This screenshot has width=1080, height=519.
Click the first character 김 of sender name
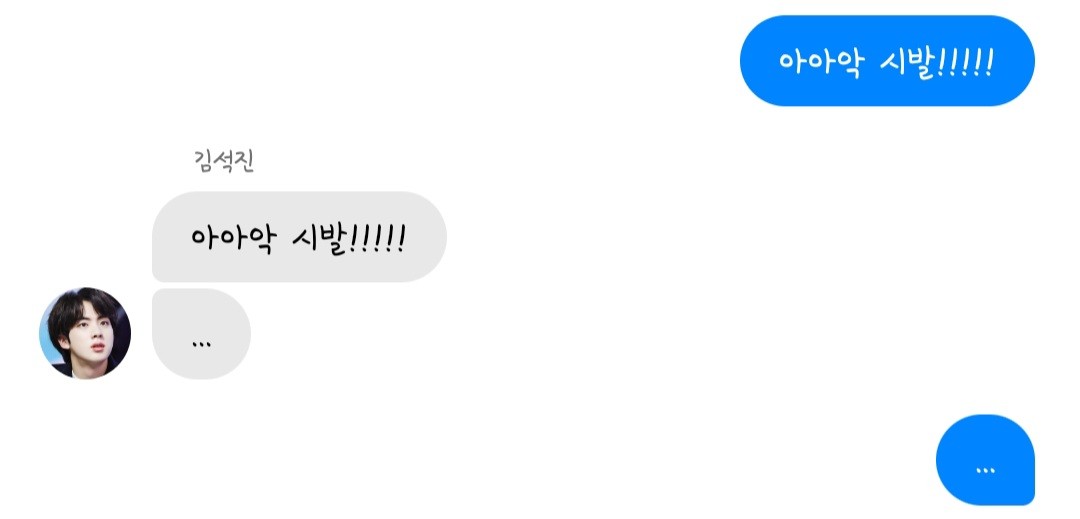pyautogui.click(x=204, y=161)
